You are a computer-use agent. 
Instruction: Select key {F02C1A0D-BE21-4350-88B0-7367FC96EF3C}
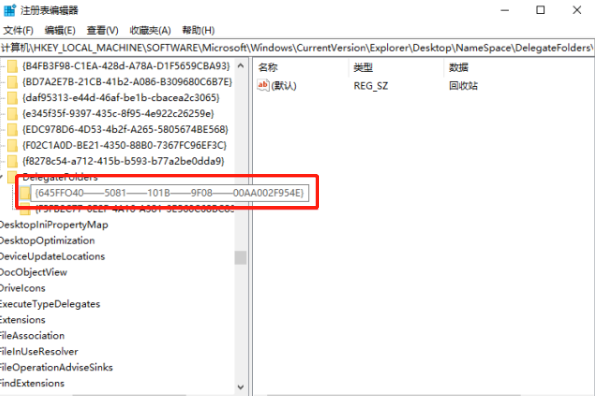coord(124,146)
